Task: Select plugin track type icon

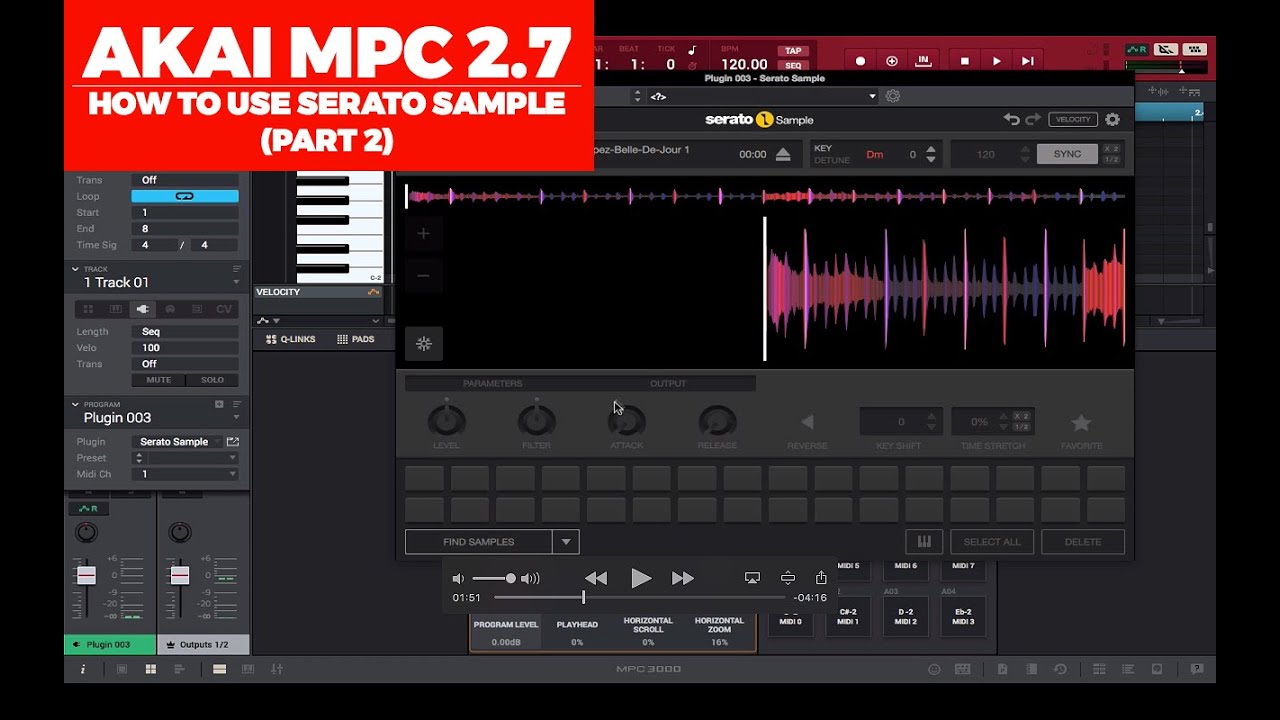Action: (143, 310)
